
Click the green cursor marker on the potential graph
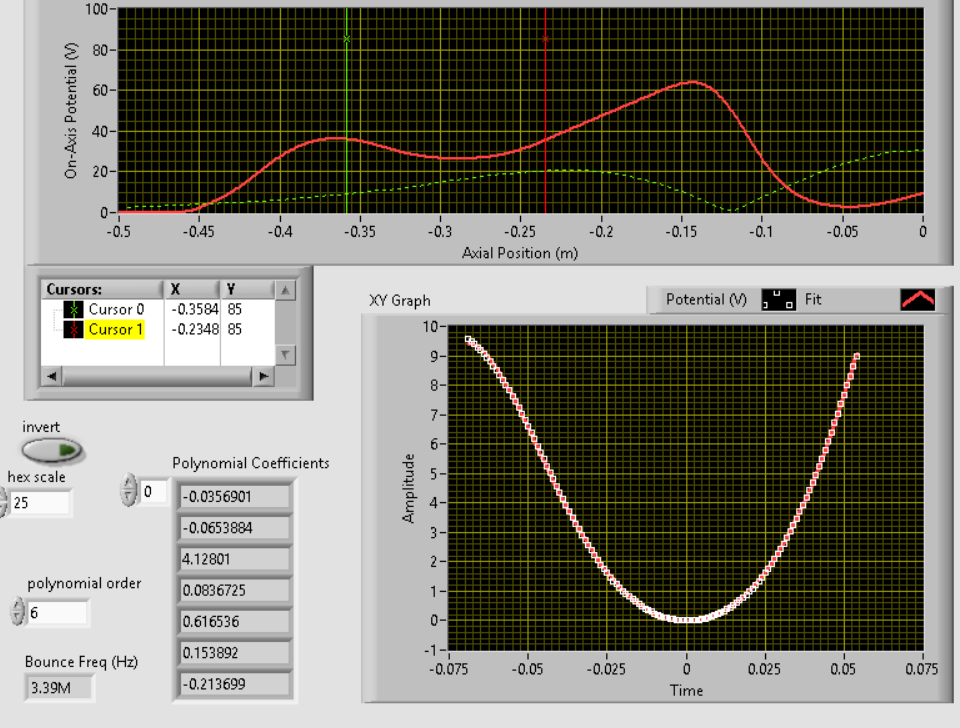(347, 39)
